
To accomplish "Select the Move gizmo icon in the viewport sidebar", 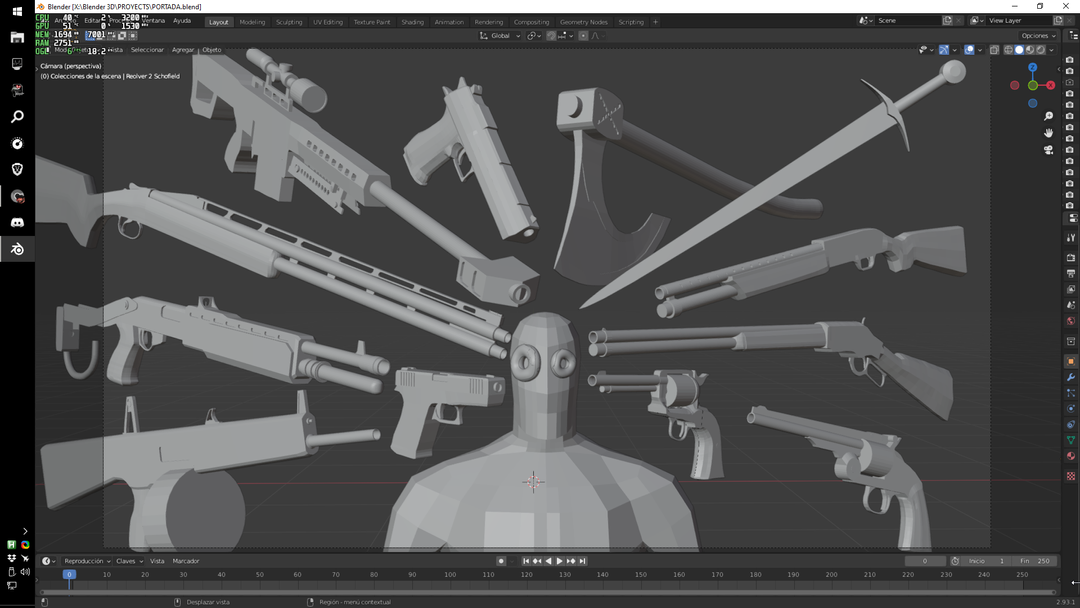I will click(x=1048, y=133).
